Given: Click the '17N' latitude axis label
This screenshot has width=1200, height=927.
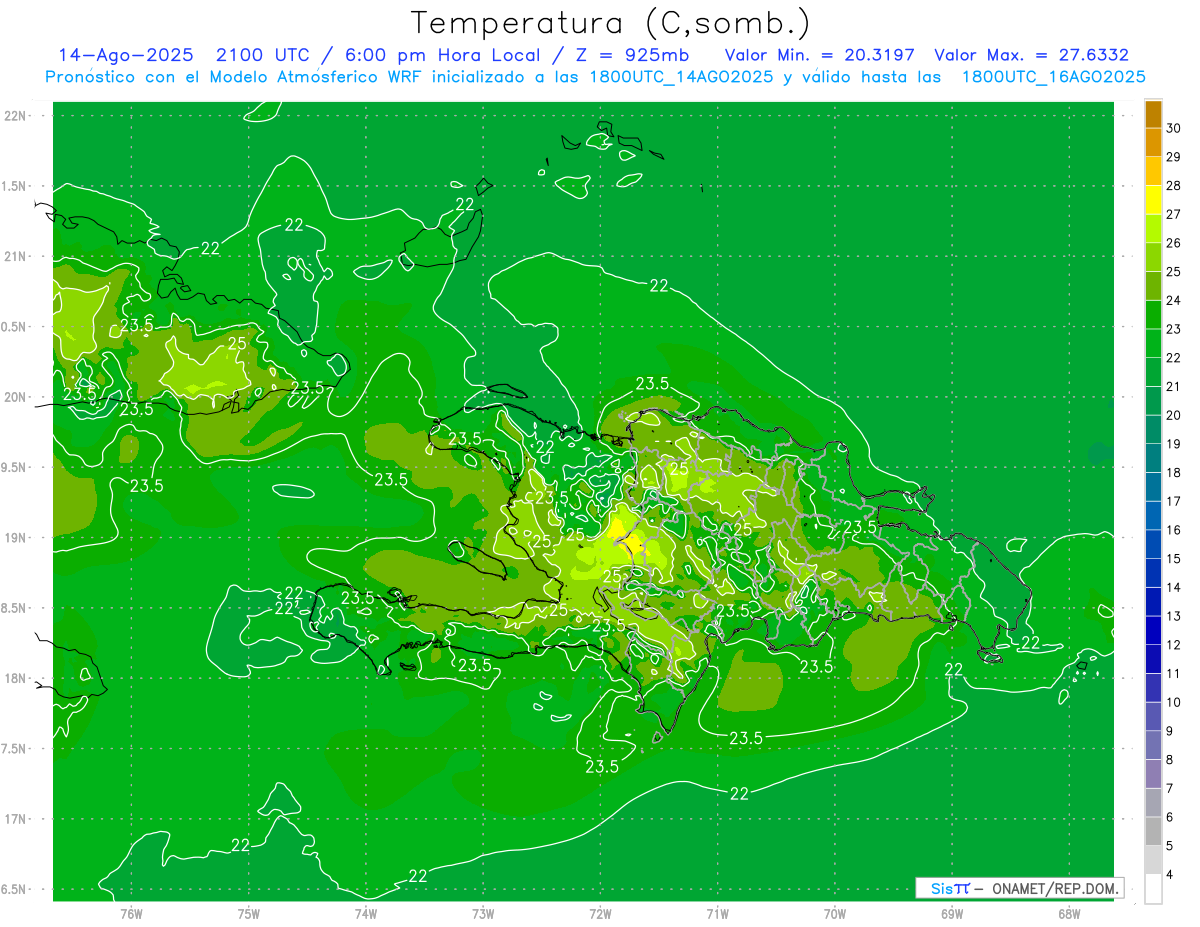Looking at the screenshot, I should pos(16,819).
